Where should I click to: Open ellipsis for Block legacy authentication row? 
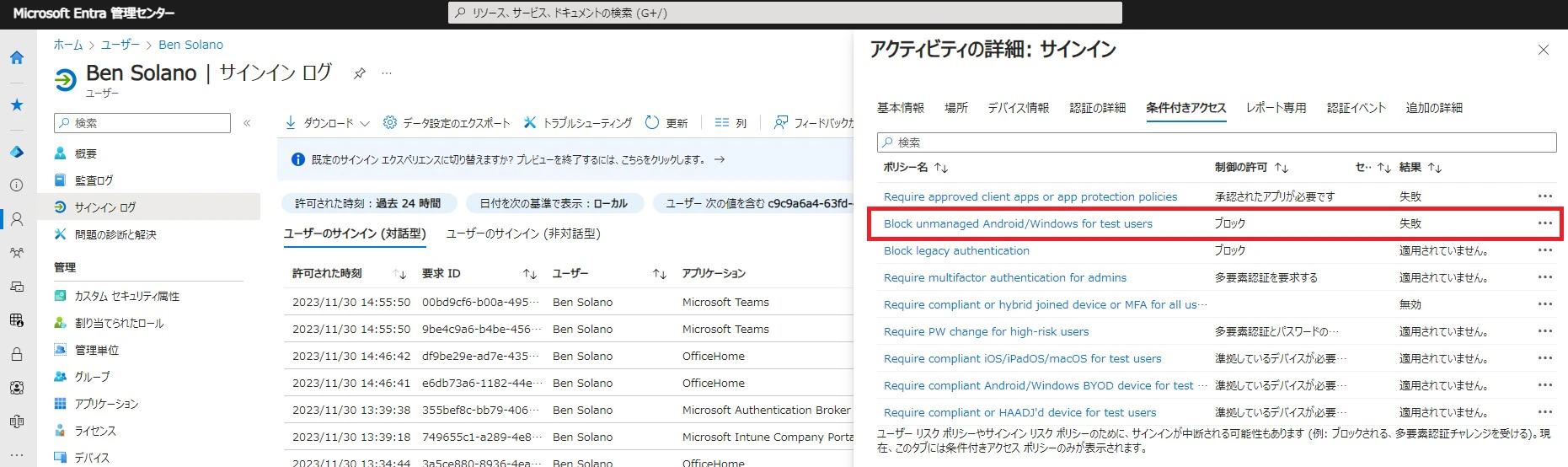[1544, 250]
